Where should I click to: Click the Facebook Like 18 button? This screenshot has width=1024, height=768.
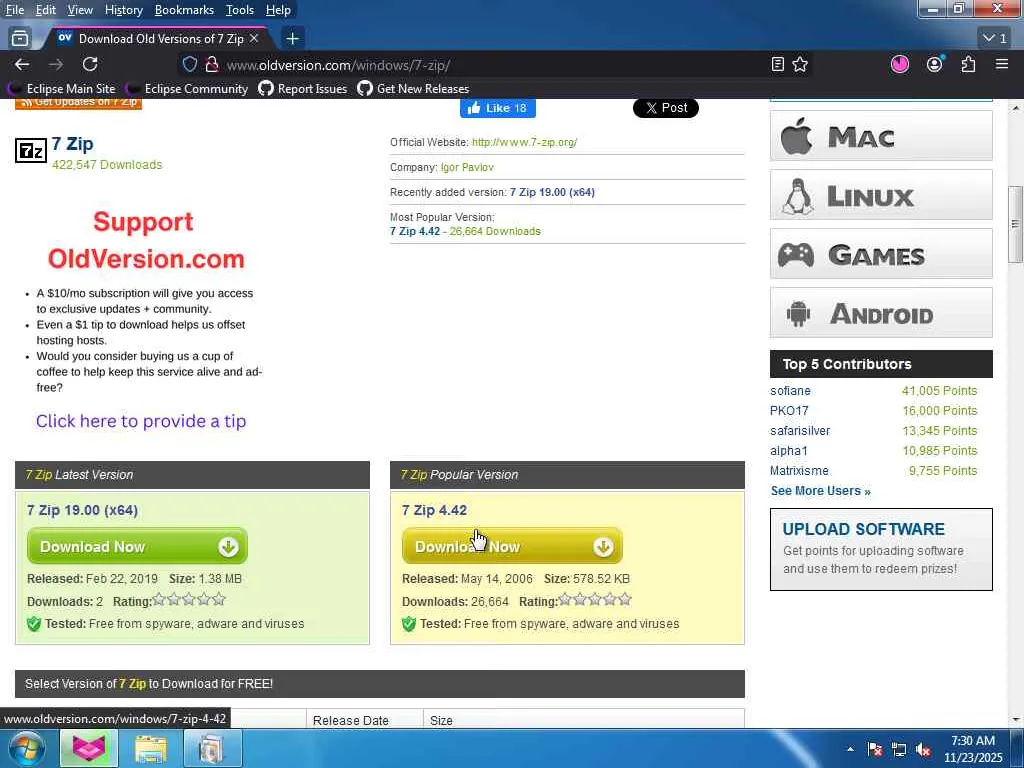click(498, 108)
